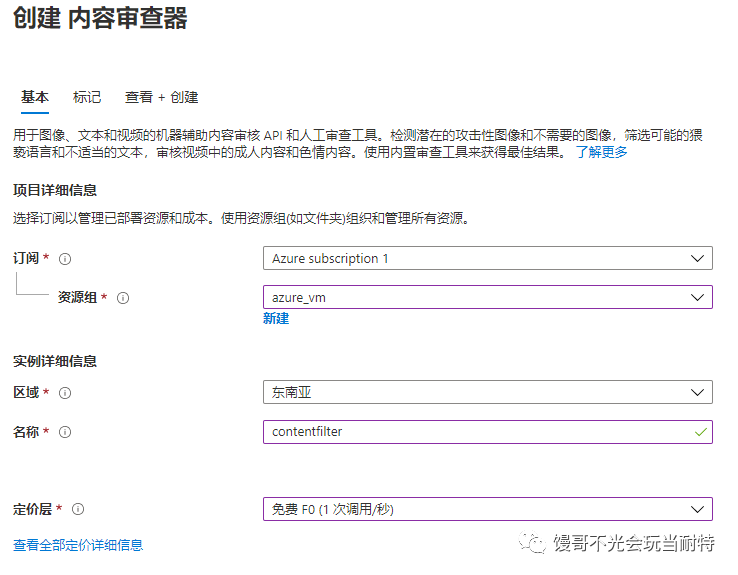Expand the 免费 F0 pricing tier dropdown
The height and width of the screenshot is (575, 738).
tap(488, 509)
